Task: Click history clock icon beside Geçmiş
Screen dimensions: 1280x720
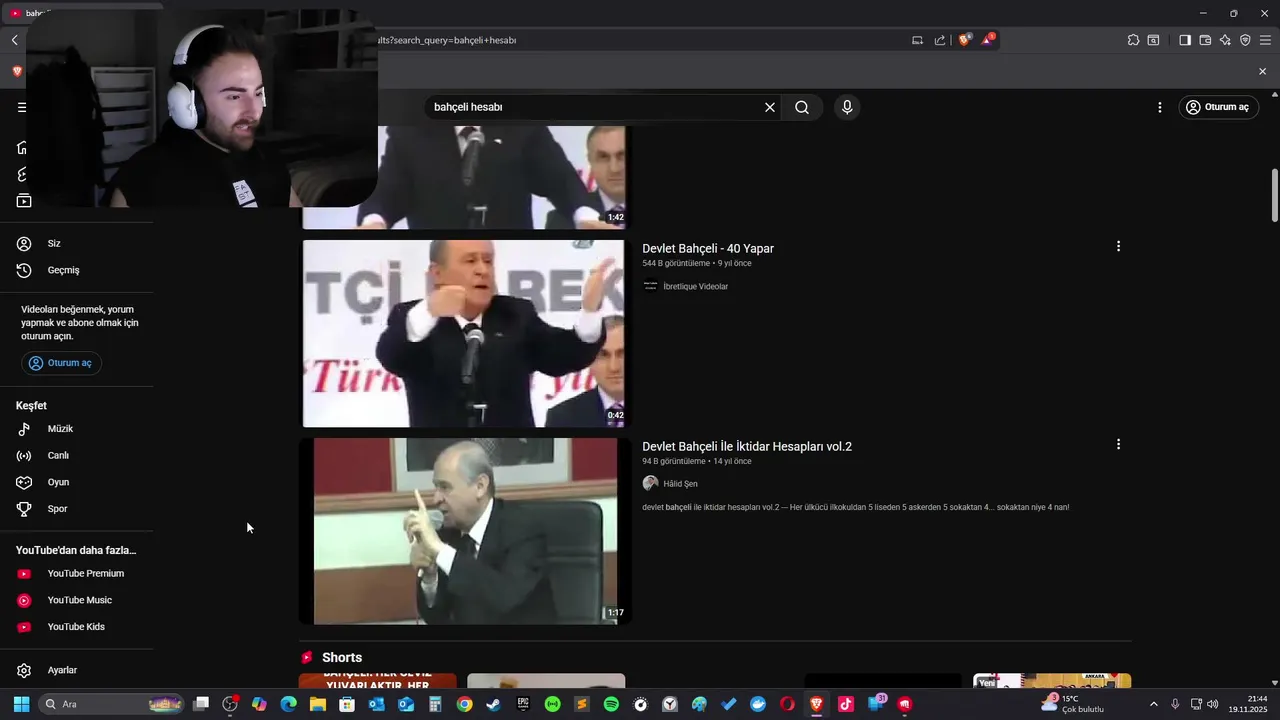Action: coord(24,270)
